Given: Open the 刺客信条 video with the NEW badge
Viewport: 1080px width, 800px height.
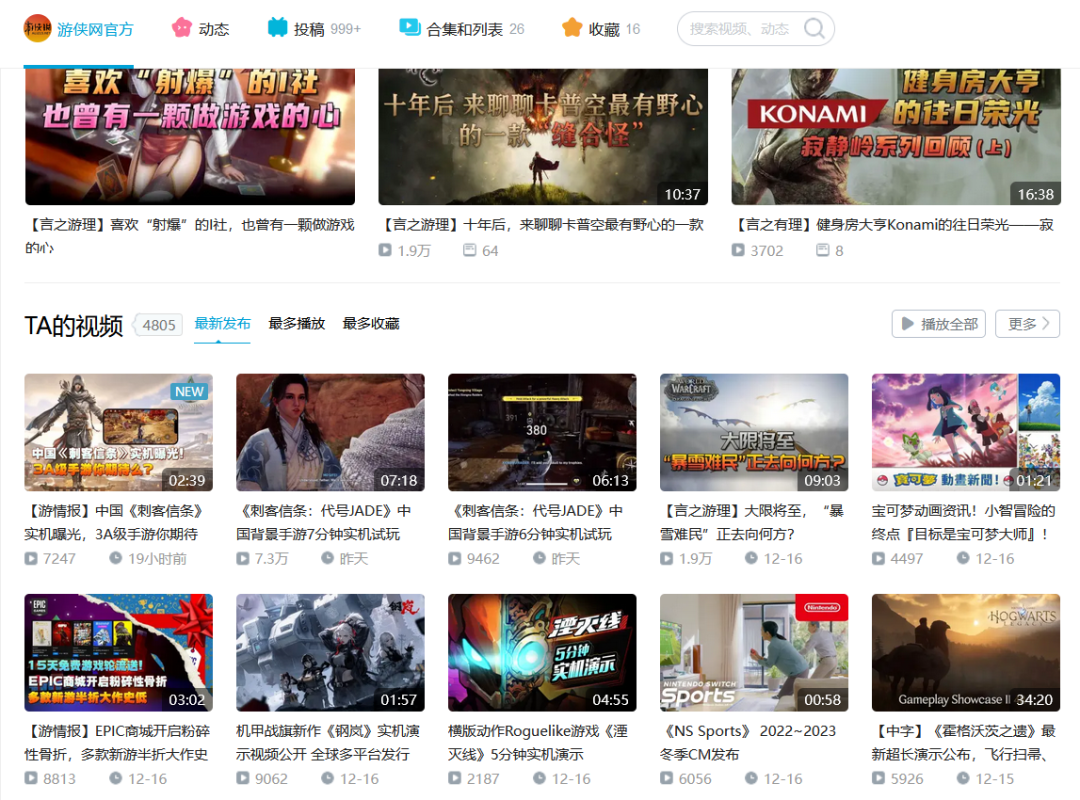Looking at the screenshot, I should [x=118, y=432].
